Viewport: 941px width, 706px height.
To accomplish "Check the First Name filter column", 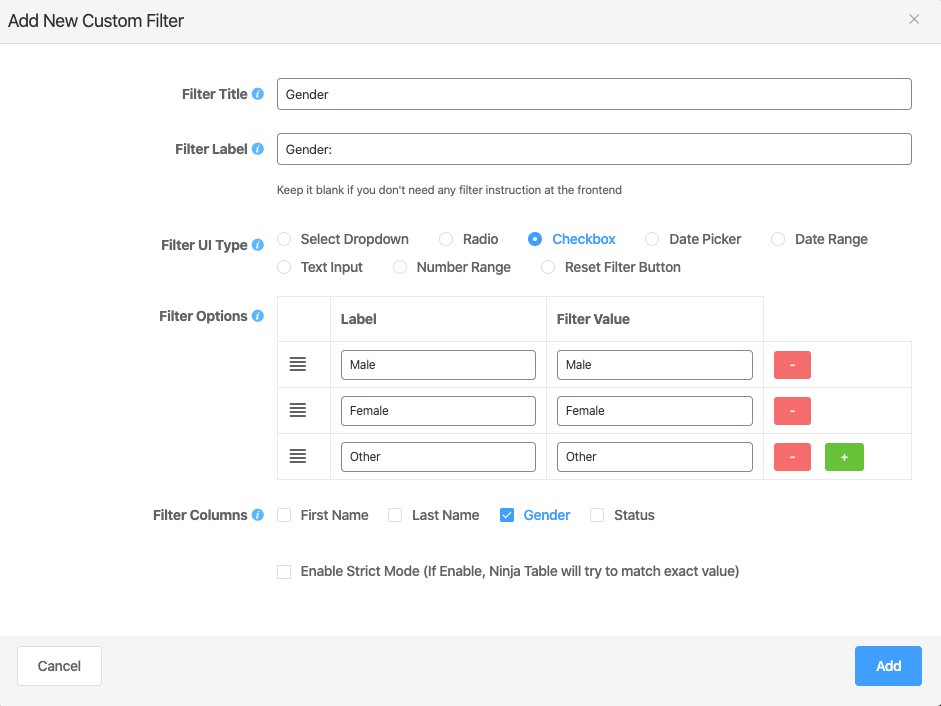I will click(x=285, y=515).
